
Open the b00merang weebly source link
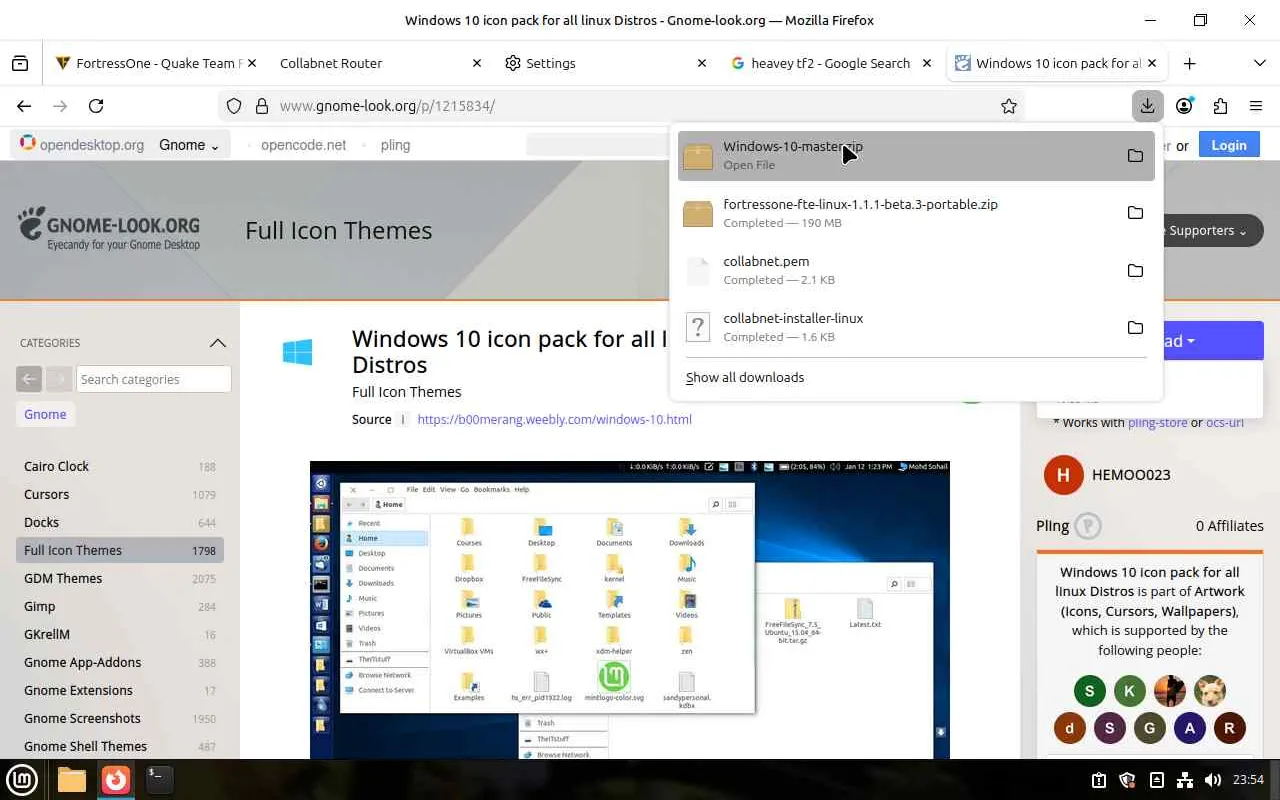[x=555, y=419]
